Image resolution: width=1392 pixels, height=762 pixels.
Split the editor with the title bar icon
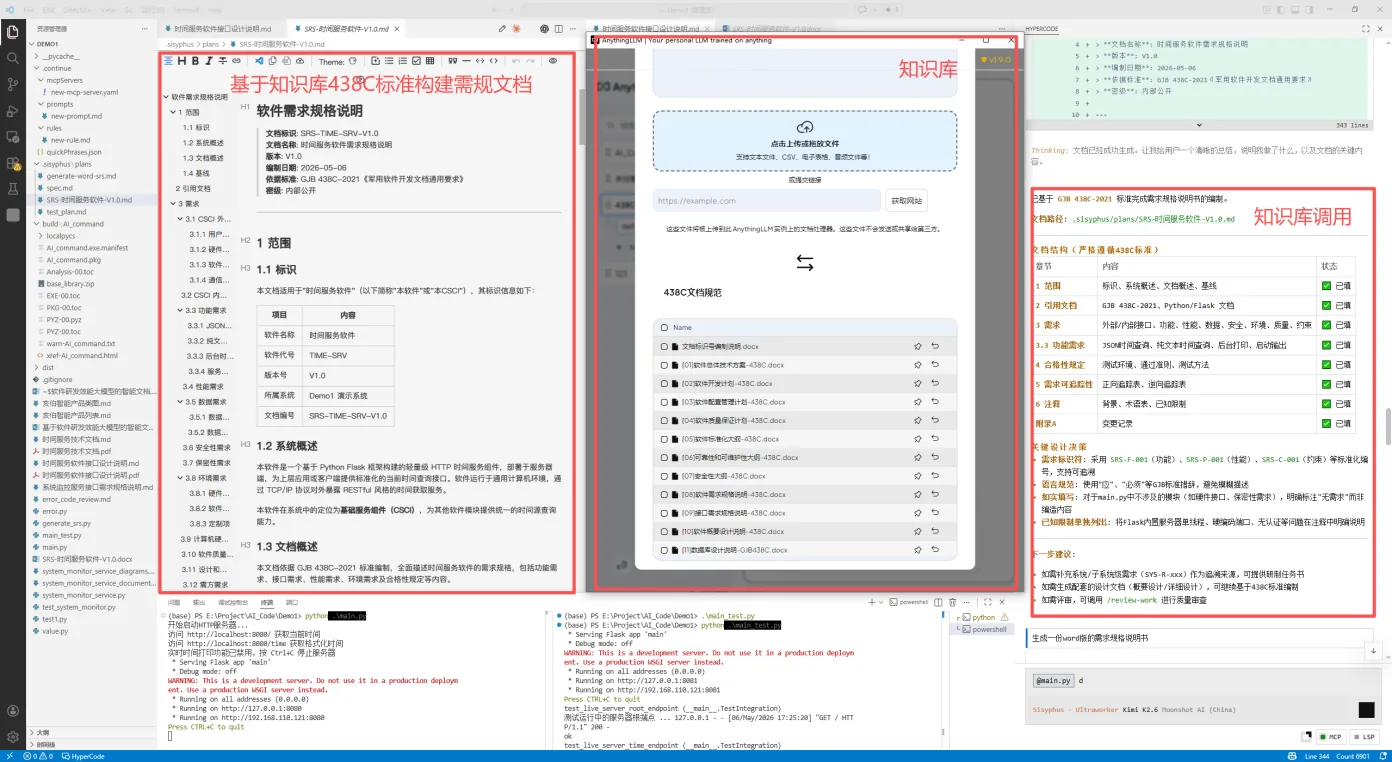(x=559, y=30)
